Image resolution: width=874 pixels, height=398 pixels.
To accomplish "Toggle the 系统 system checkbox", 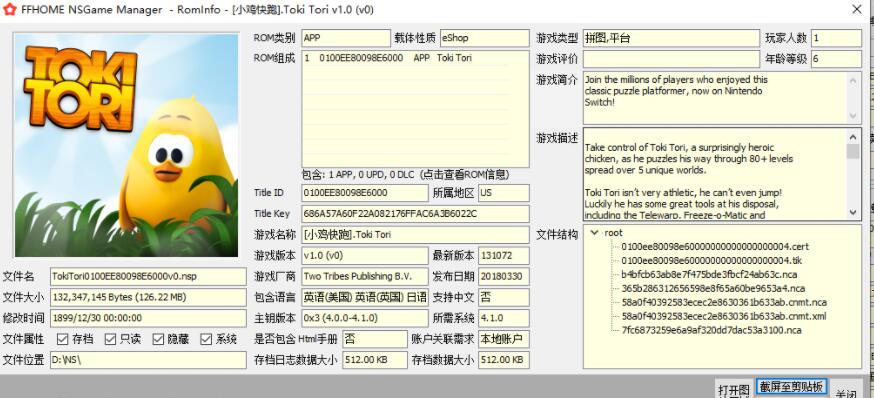I will (207, 339).
